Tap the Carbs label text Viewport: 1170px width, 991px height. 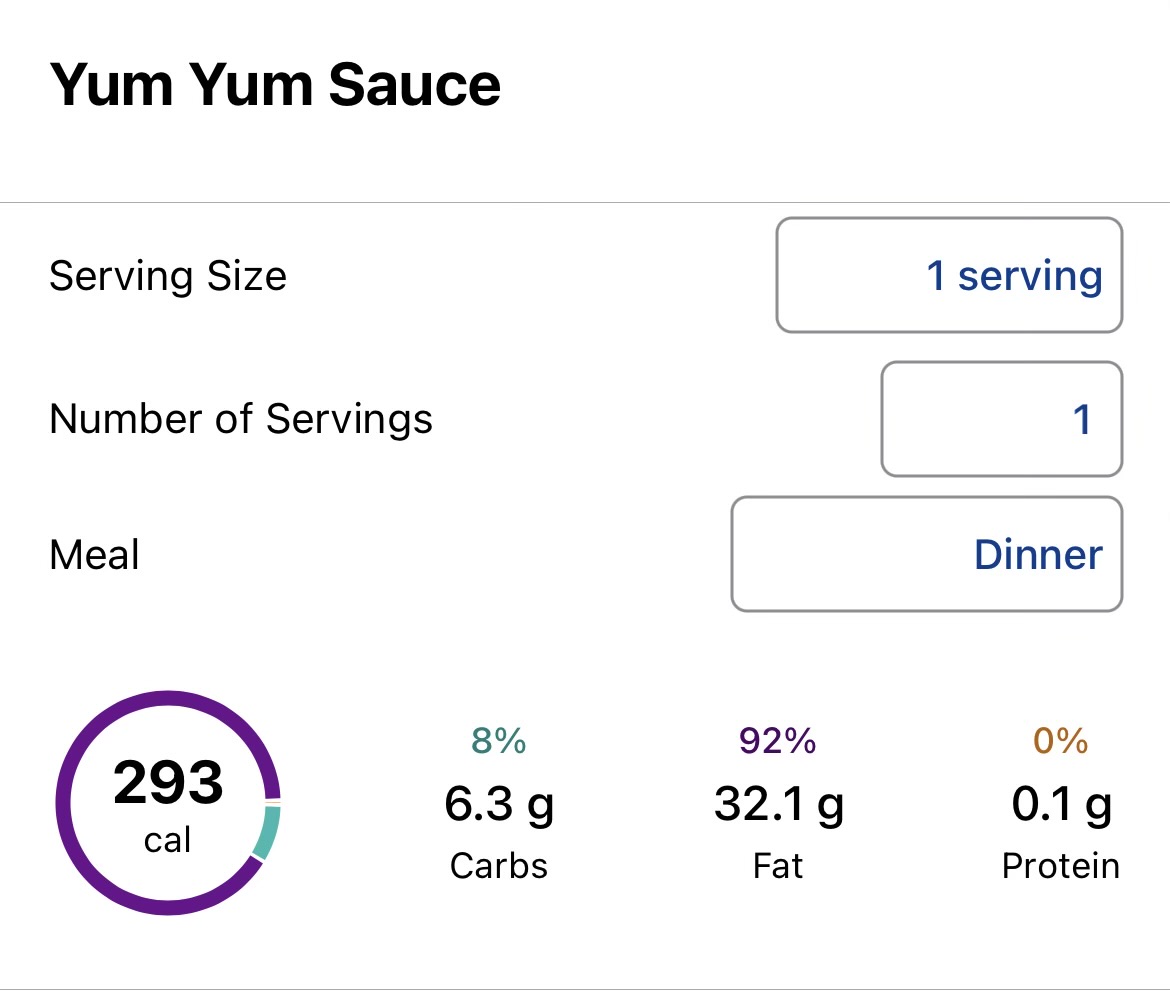[498, 865]
